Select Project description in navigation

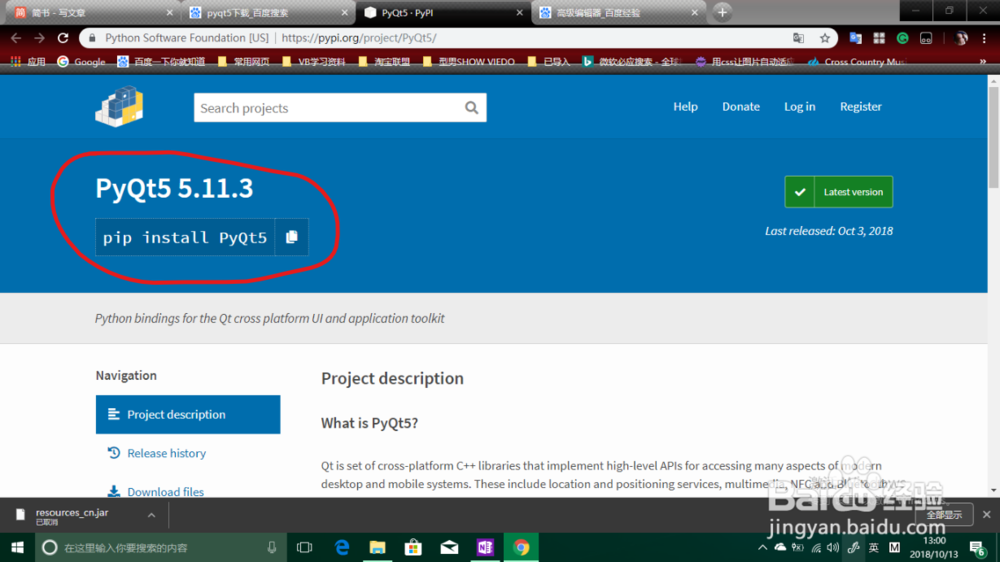pos(188,415)
